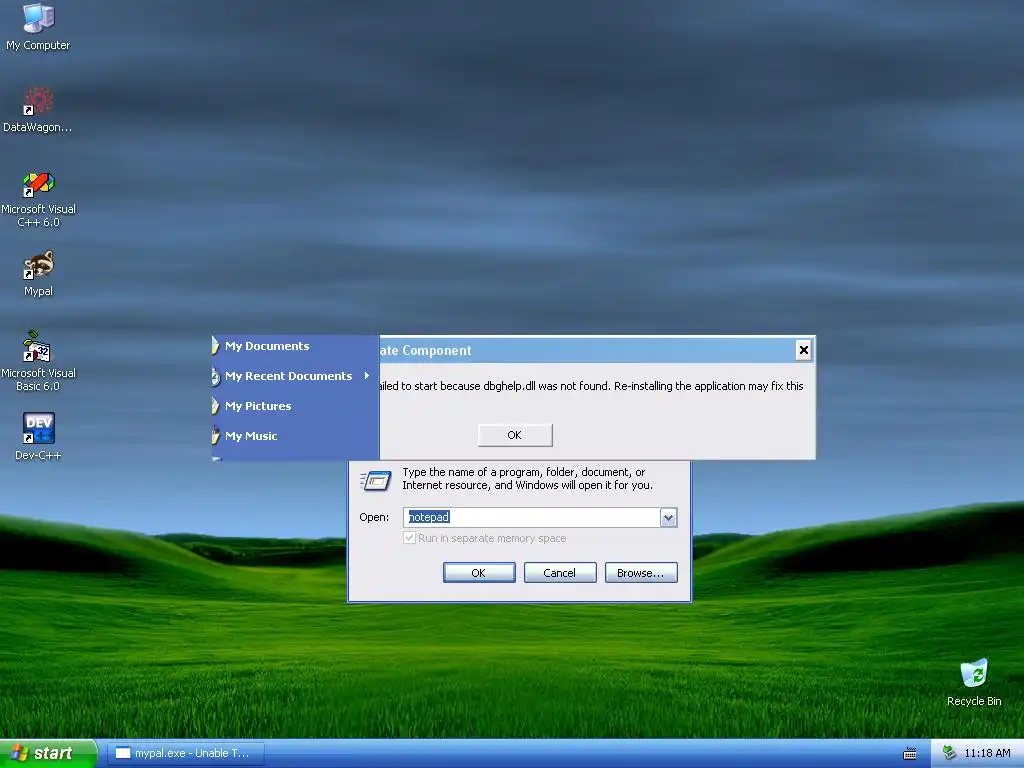Expand My Recent Documents submenu arrow

[367, 376]
